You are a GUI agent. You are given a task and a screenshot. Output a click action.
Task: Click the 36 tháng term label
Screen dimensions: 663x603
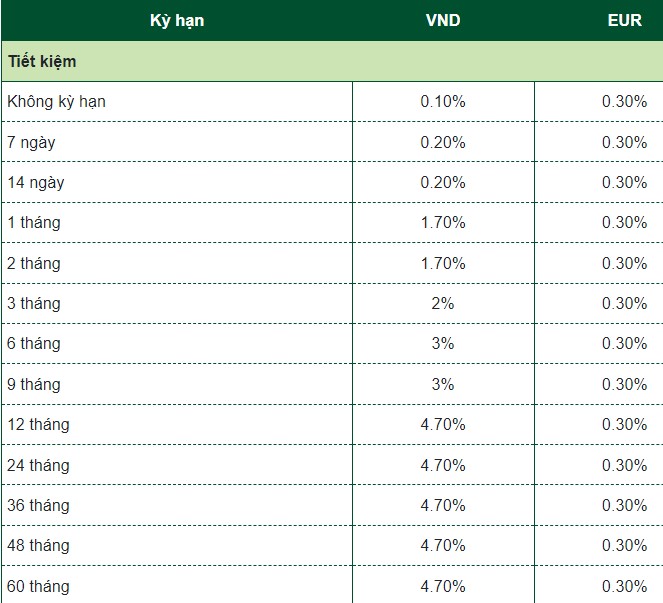pyautogui.click(x=38, y=505)
